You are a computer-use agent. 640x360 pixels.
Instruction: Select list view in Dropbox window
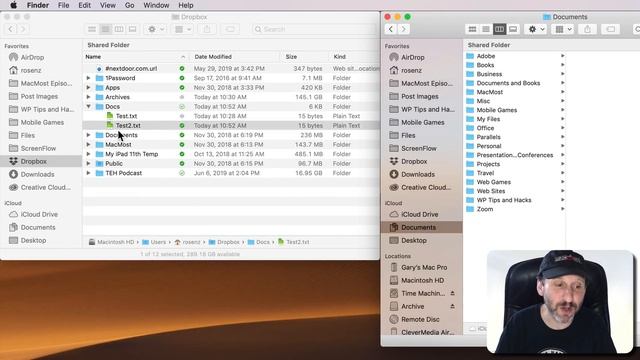[x=105, y=29]
